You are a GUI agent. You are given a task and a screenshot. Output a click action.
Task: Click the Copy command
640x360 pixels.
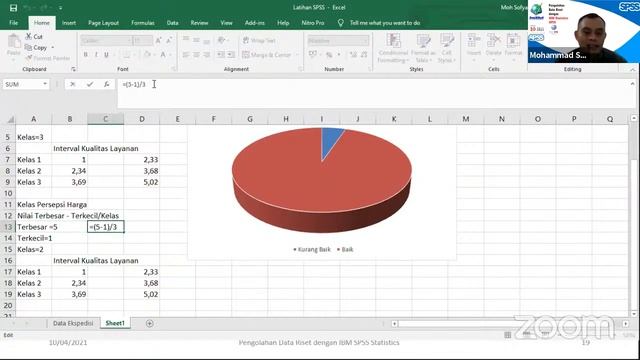pyautogui.click(x=36, y=48)
